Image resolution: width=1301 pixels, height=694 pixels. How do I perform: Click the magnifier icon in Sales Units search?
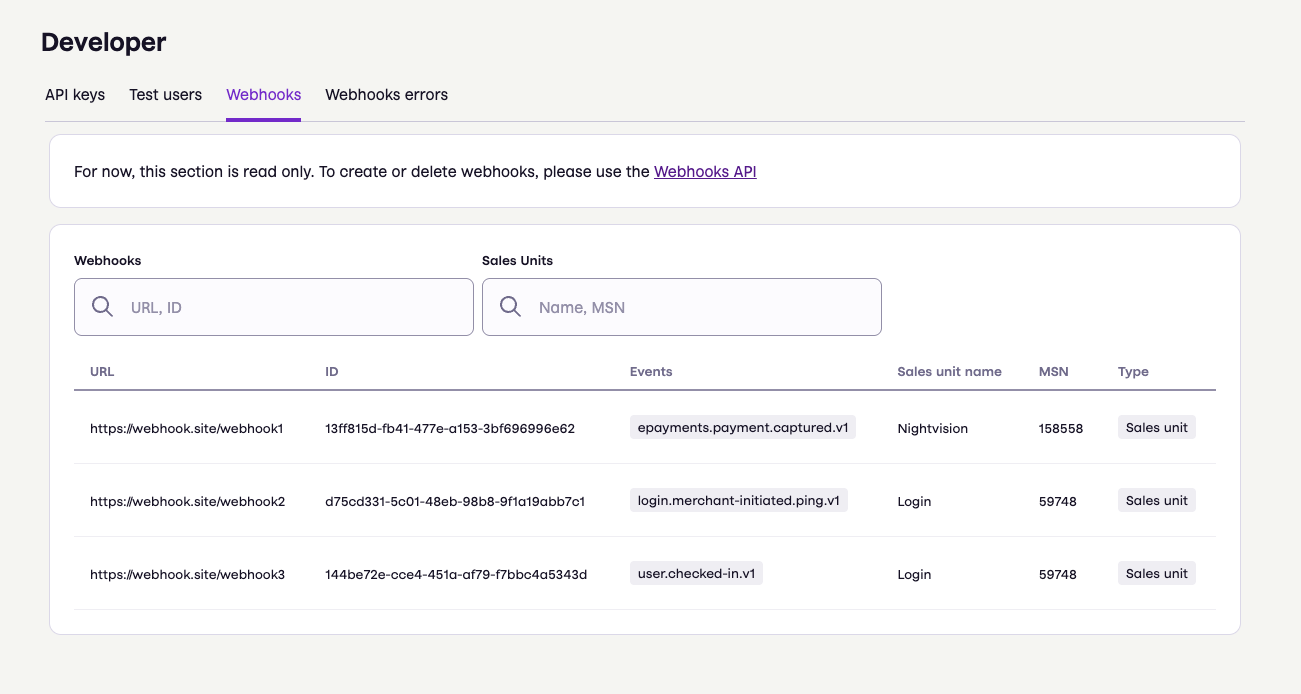(510, 307)
